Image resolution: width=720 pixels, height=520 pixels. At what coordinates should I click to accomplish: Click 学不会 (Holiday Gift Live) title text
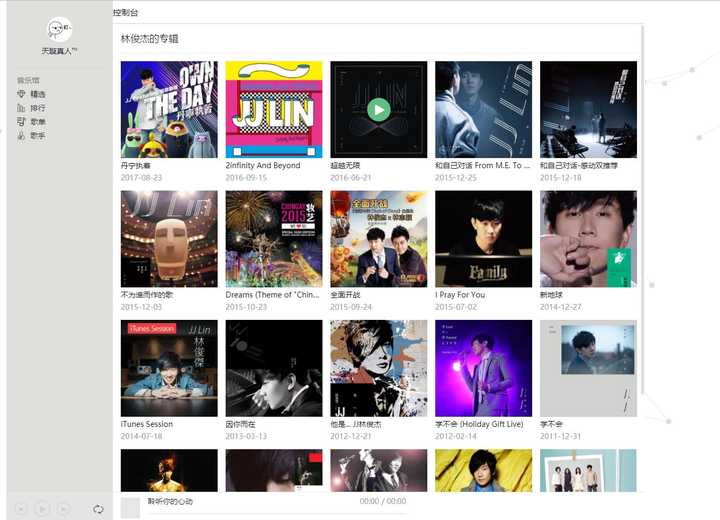click(479, 424)
